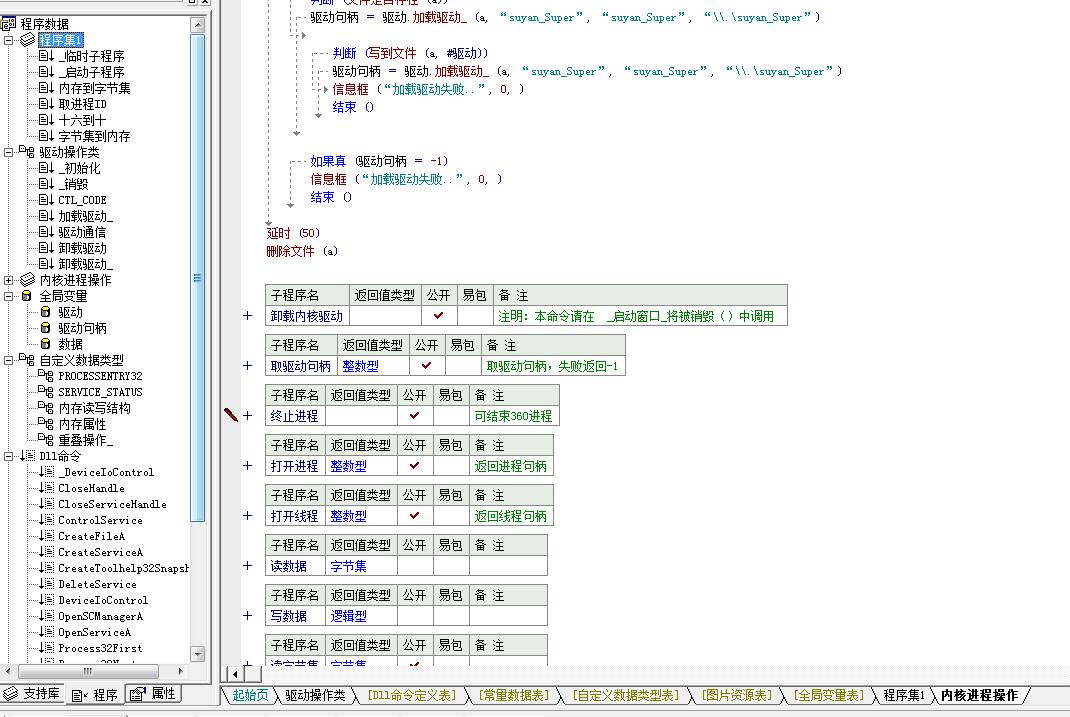The width and height of the screenshot is (1070, 717).
Task: Click the _启动子程序 subroutine icon
Action: click(x=46, y=72)
